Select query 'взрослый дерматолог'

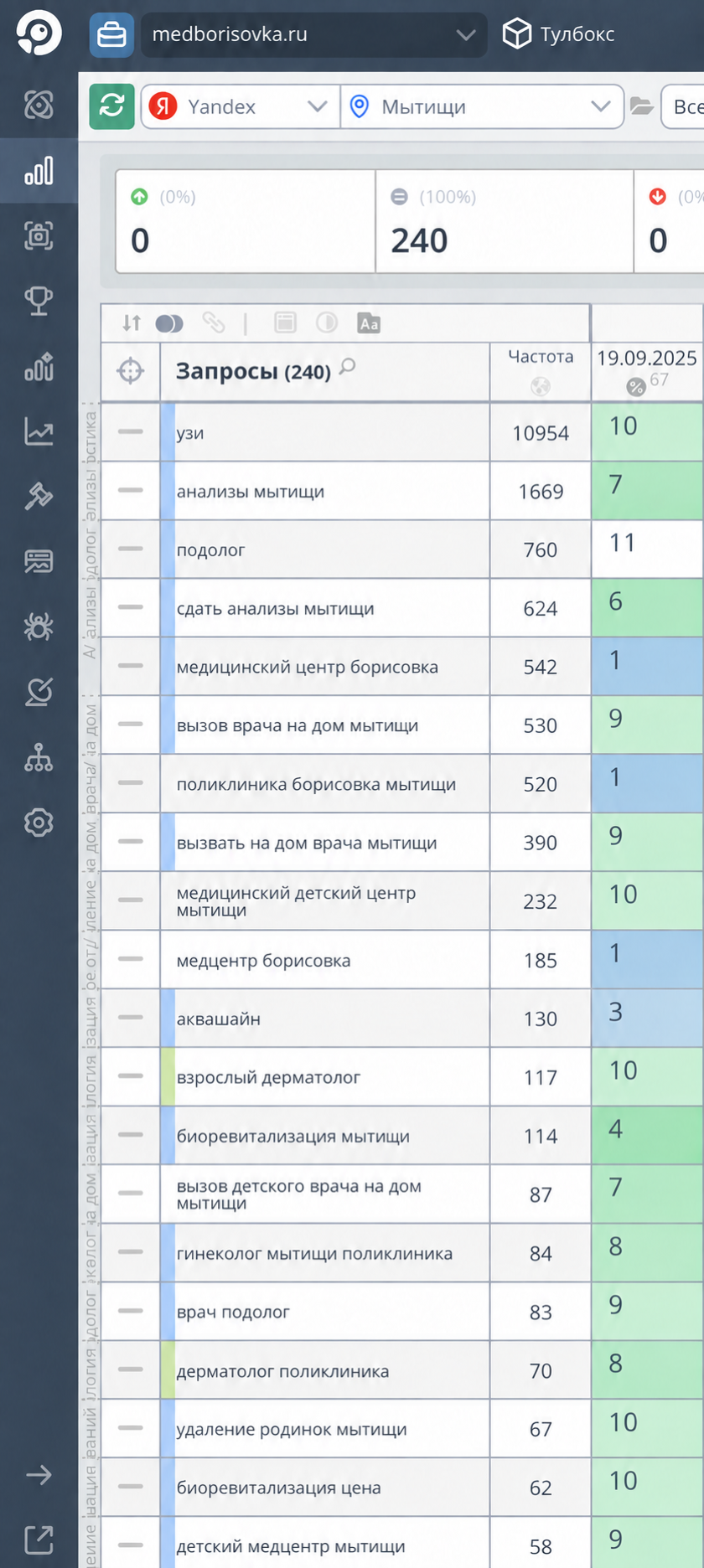tap(268, 1078)
